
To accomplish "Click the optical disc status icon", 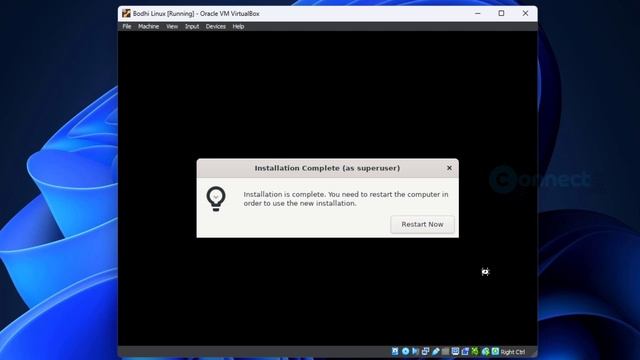I will [405, 351].
